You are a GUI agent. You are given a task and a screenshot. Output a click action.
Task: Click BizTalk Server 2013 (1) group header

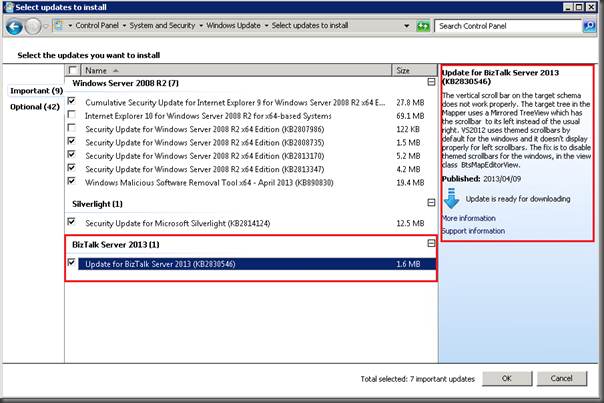click(x=116, y=245)
